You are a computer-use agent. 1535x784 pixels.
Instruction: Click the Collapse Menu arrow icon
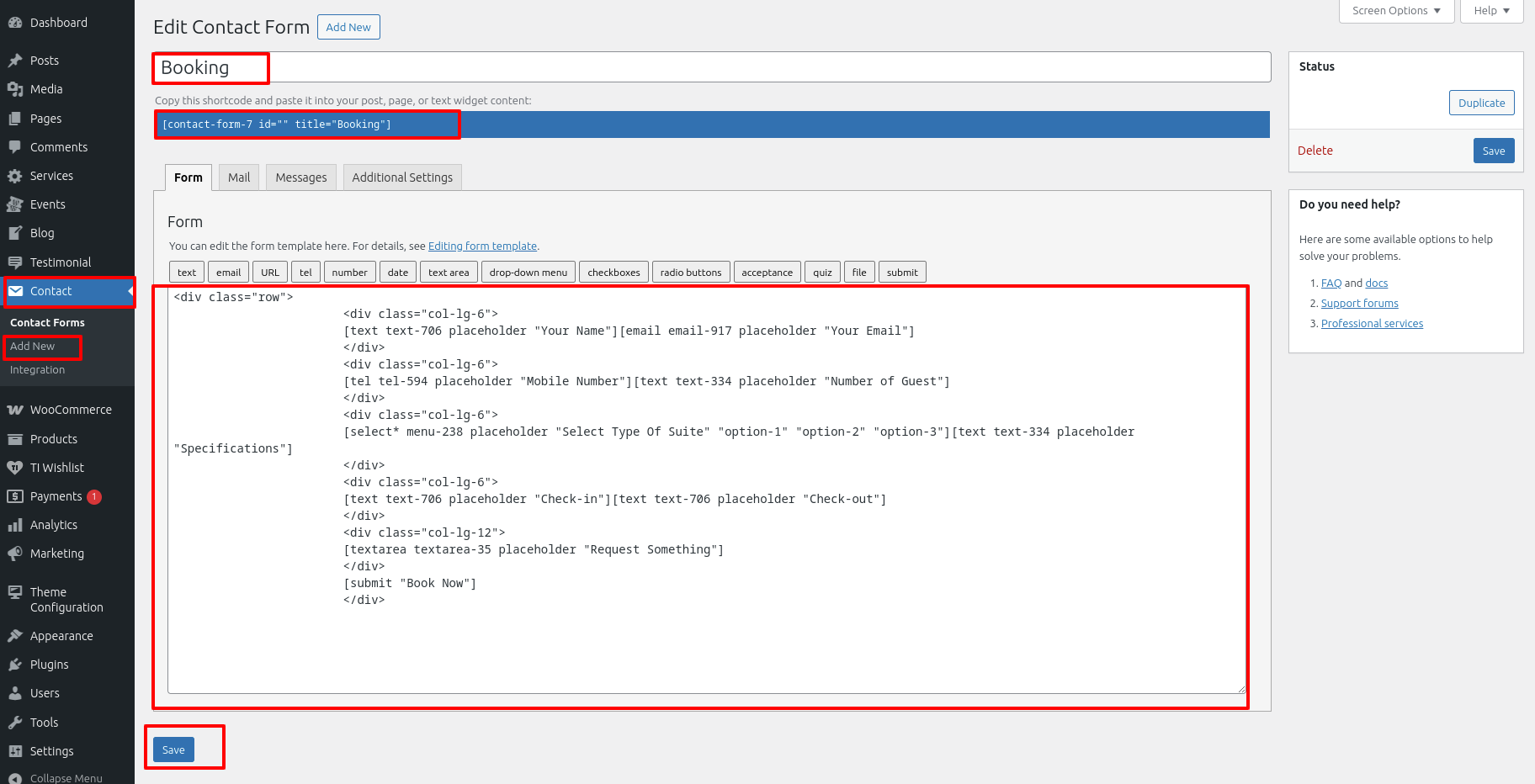click(x=15, y=778)
